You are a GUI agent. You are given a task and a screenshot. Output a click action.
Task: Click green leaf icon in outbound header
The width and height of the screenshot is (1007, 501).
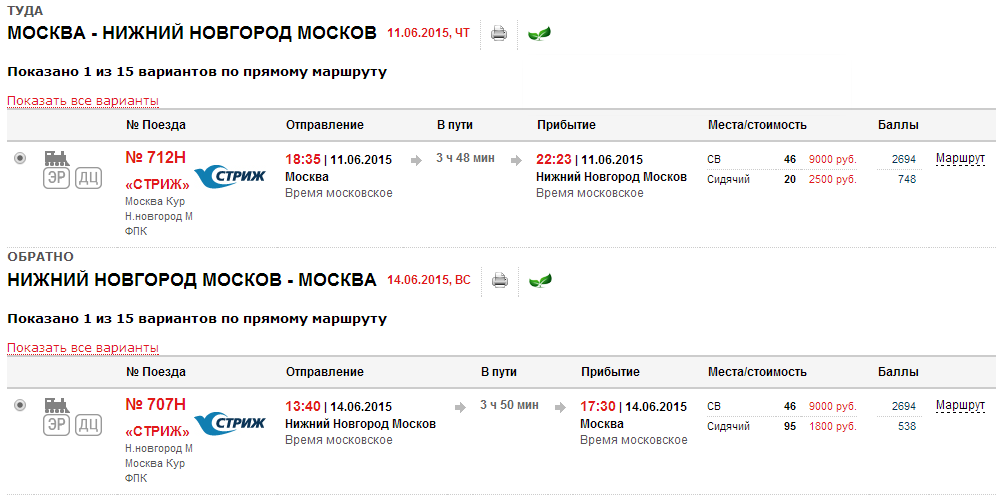[x=540, y=34]
